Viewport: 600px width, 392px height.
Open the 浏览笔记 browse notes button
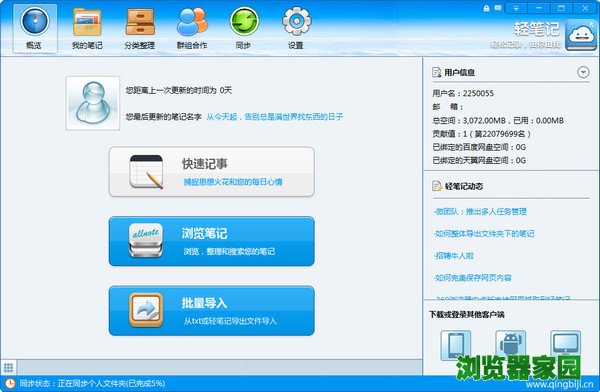pyautogui.click(x=212, y=241)
